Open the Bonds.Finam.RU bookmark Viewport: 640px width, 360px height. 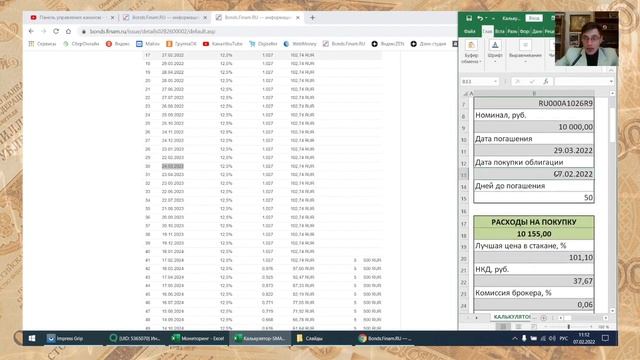click(344, 44)
